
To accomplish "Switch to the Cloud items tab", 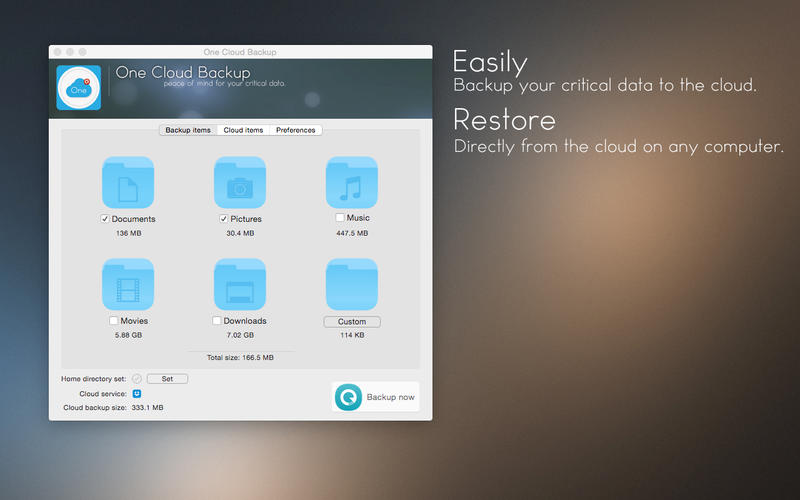I will pyautogui.click(x=243, y=130).
